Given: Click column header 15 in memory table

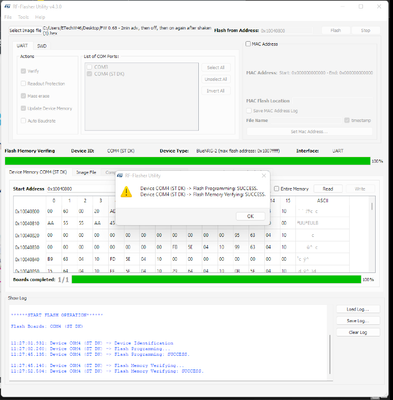Looking at the screenshot, I should click(288, 201).
